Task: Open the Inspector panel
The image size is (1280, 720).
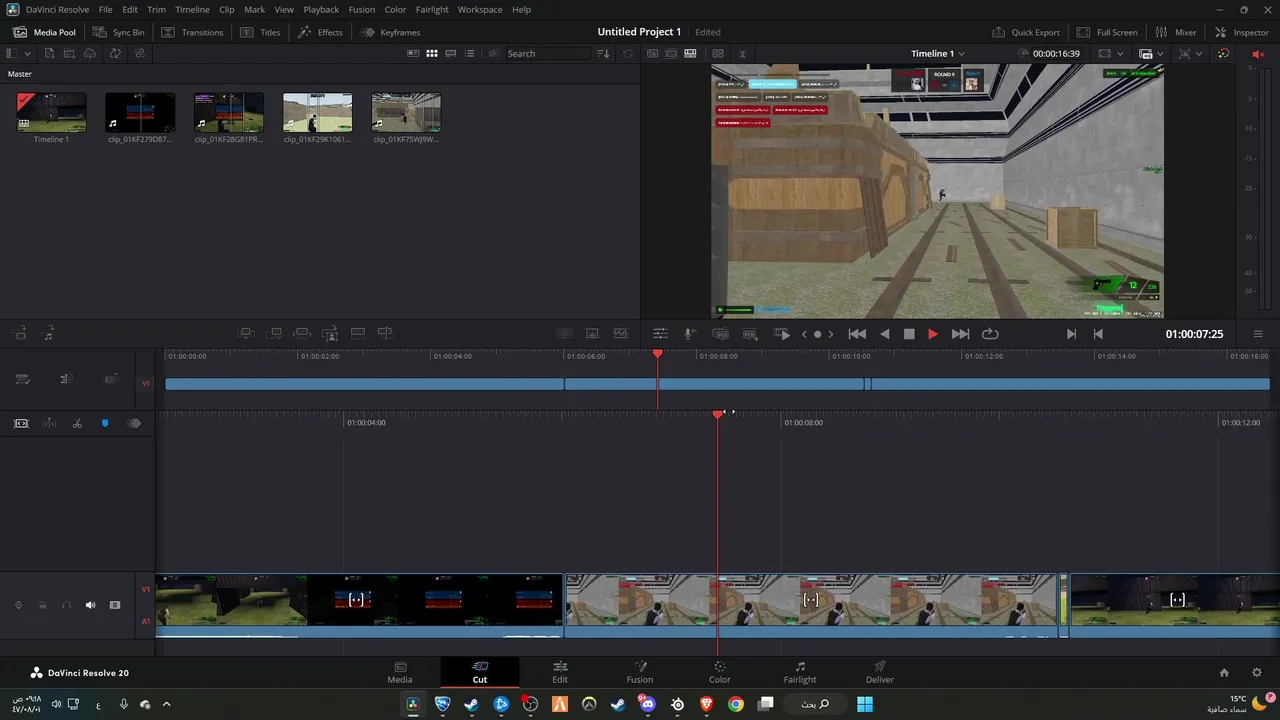Action: (1241, 32)
